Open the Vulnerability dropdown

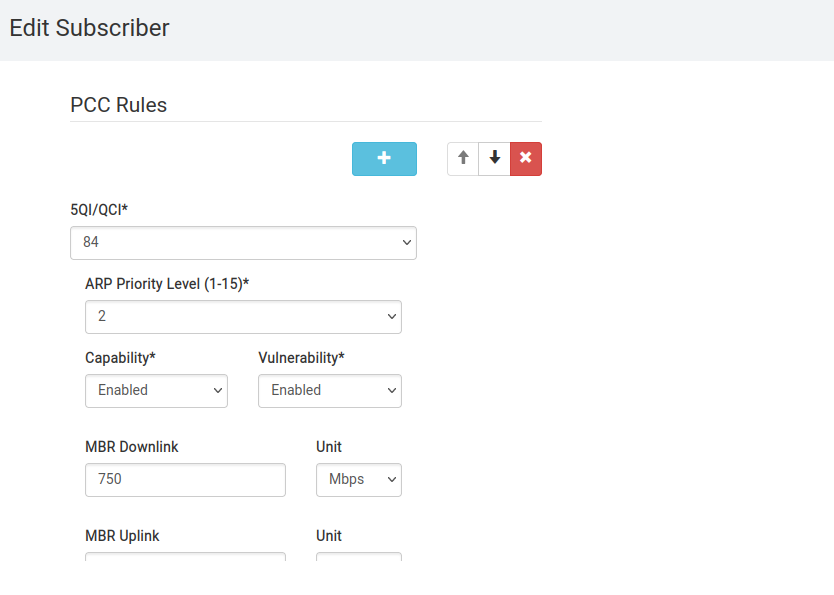tap(330, 391)
